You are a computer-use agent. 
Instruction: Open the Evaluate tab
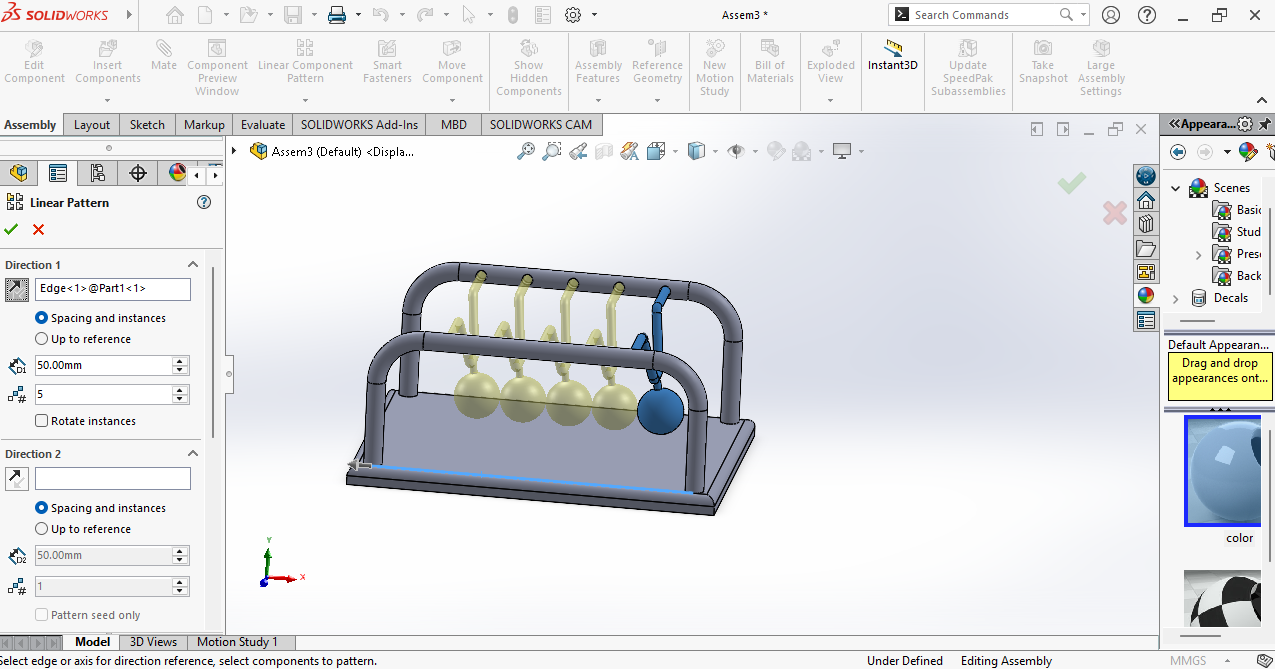tap(263, 125)
